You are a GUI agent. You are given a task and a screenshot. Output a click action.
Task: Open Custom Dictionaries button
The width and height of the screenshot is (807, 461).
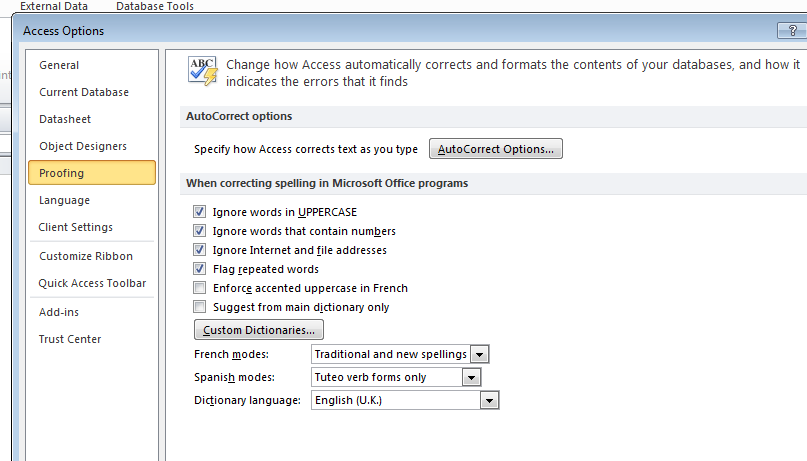coord(258,330)
